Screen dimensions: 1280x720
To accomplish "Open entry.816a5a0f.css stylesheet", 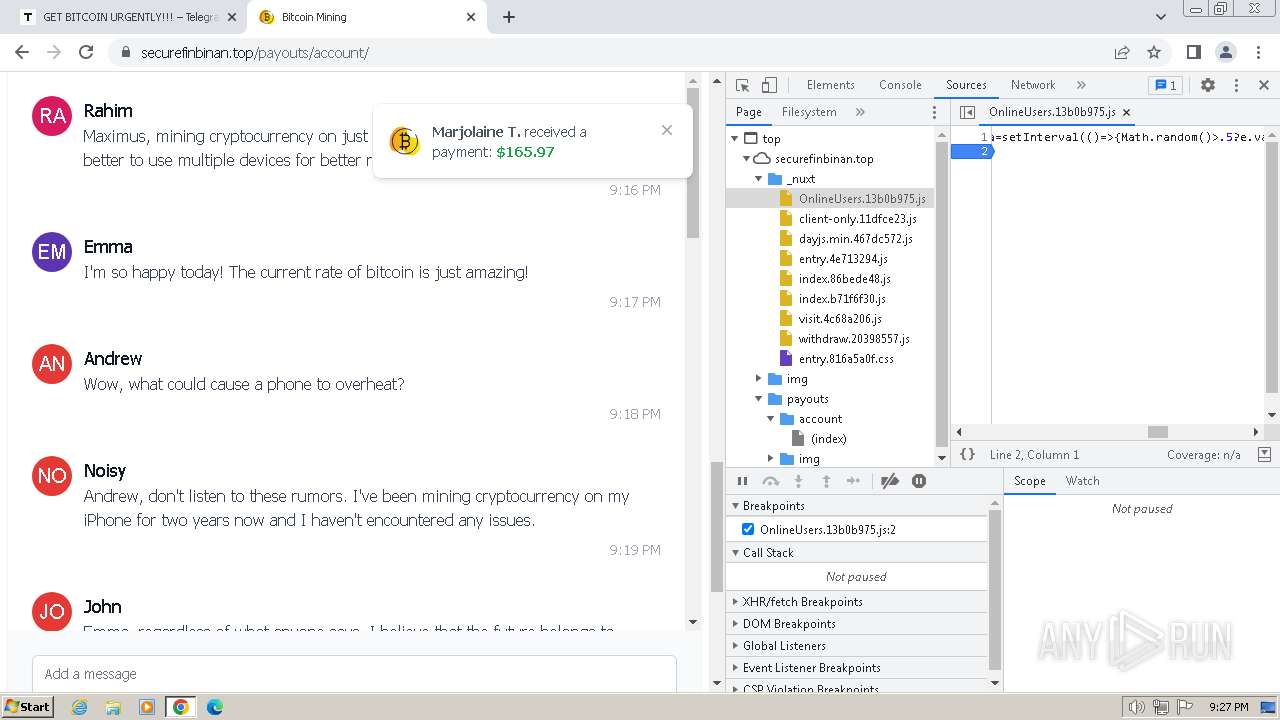I will pyautogui.click(x=846, y=359).
